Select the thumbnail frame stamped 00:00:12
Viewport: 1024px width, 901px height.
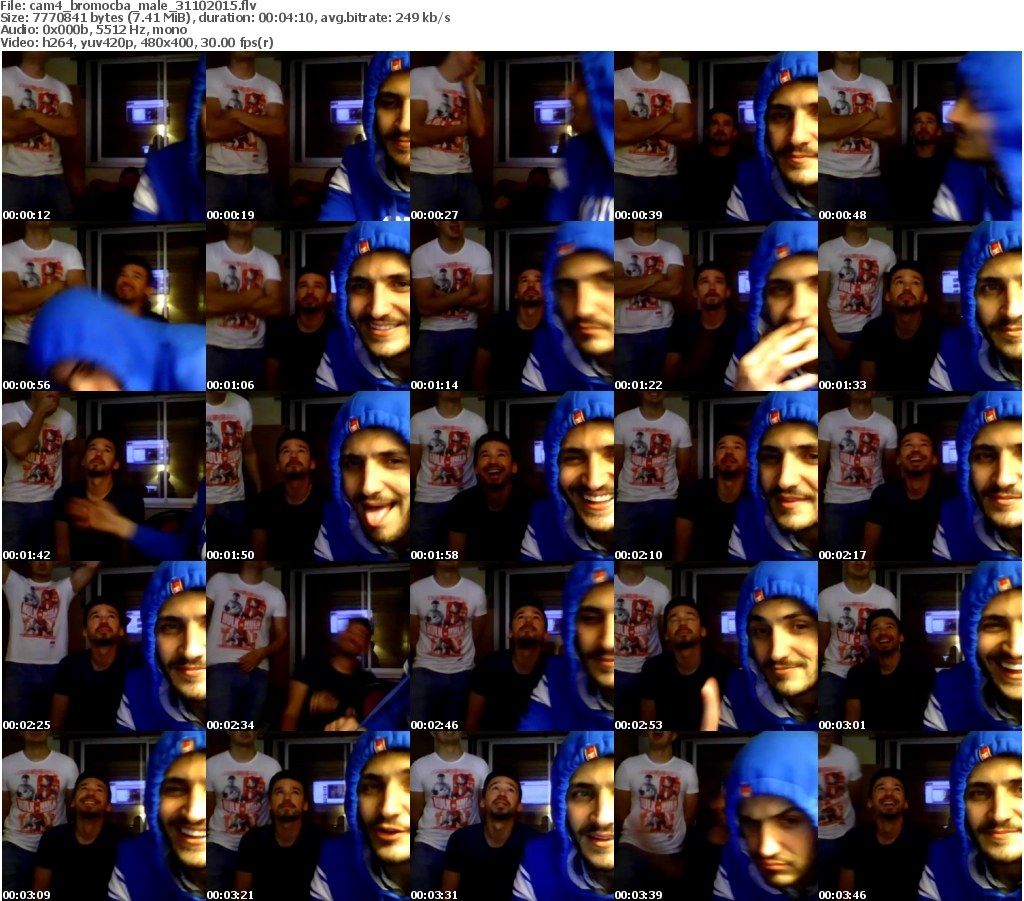[104, 136]
